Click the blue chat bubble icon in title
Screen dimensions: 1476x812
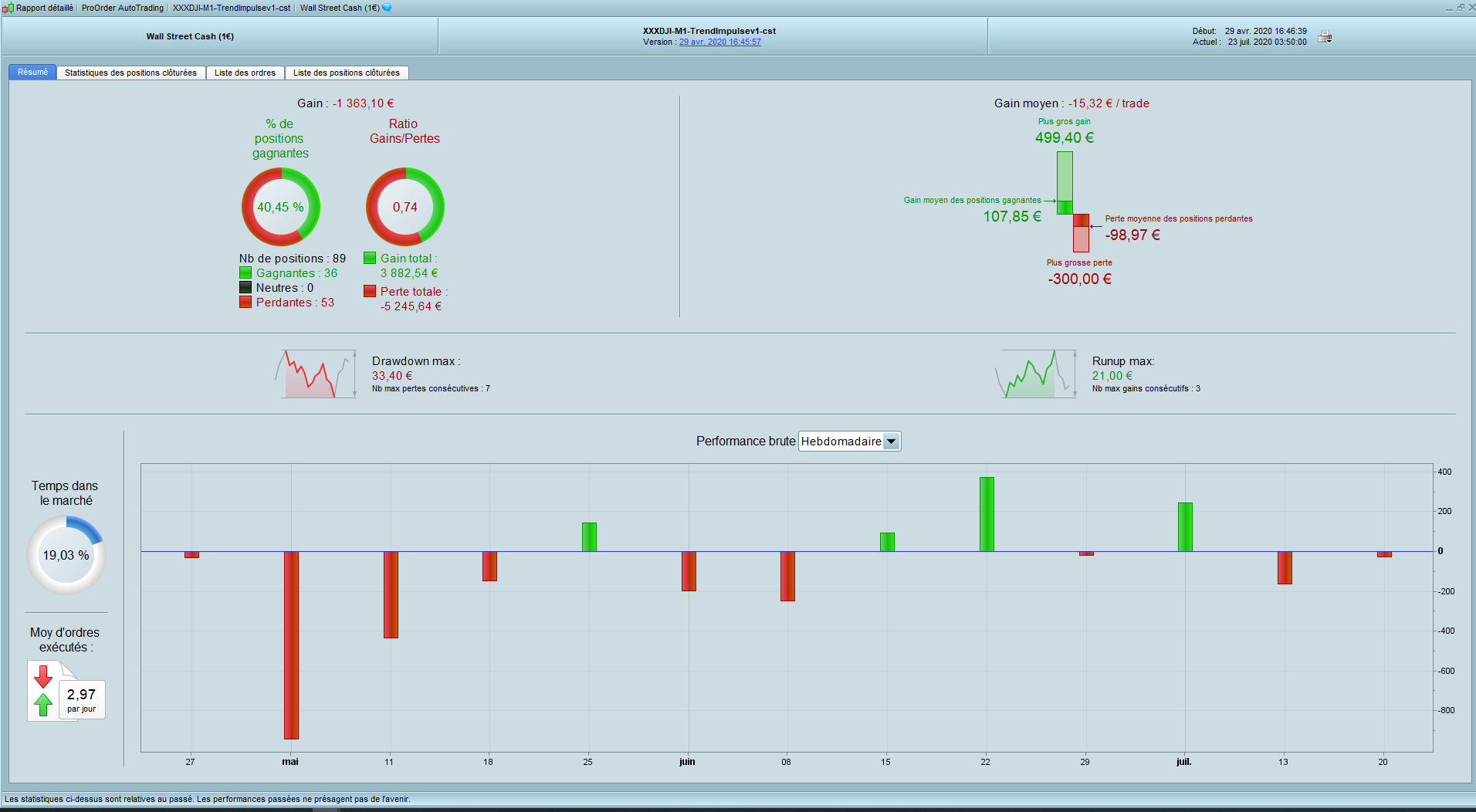click(387, 8)
